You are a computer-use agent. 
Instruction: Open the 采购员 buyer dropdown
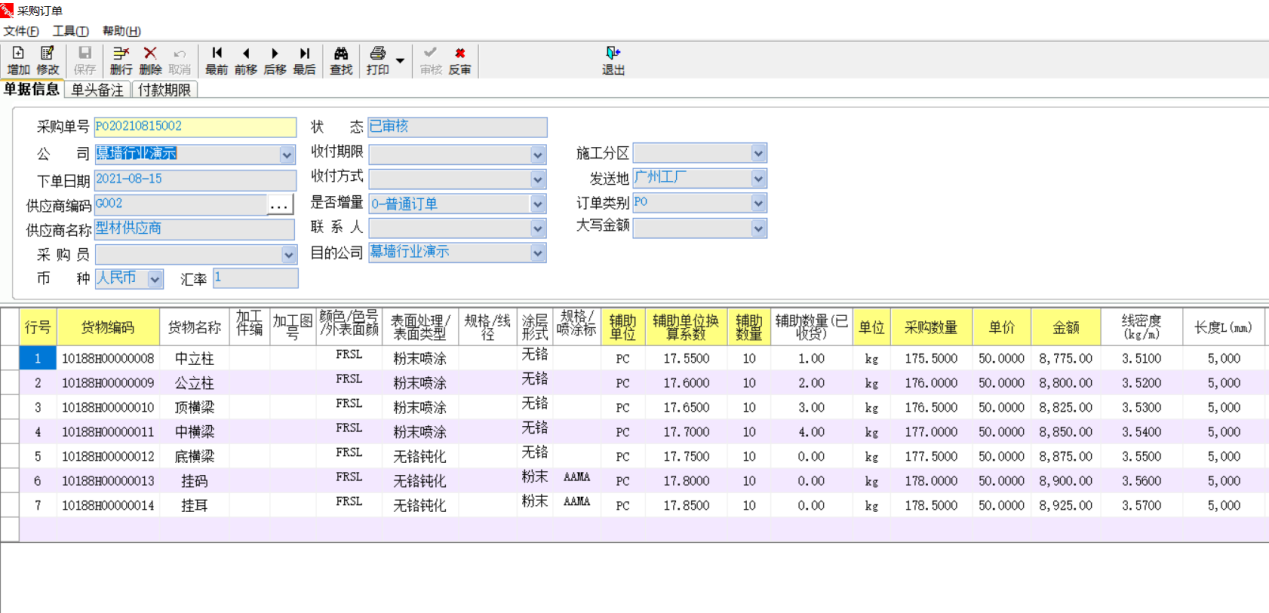[287, 254]
